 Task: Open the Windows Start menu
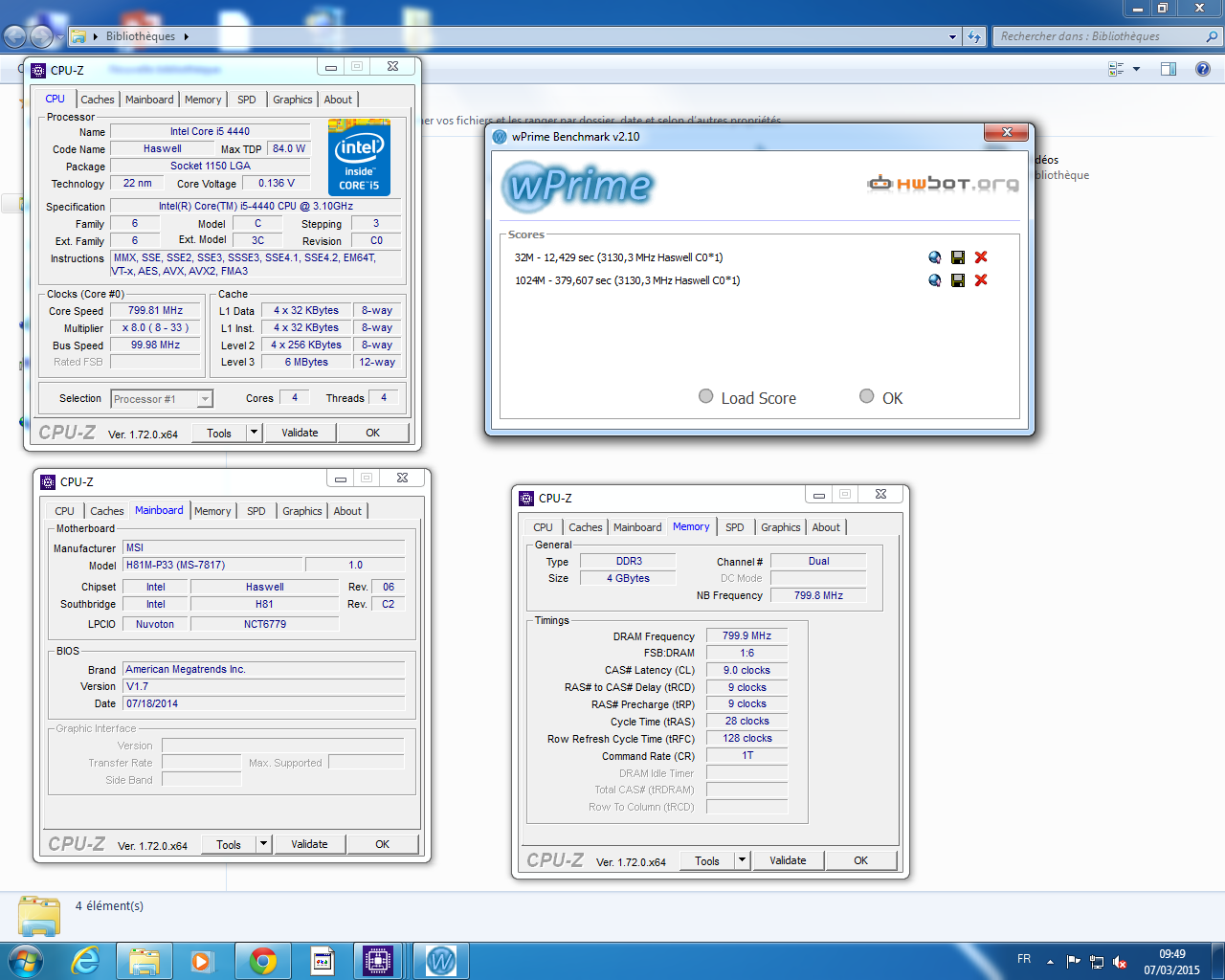pos(26,961)
